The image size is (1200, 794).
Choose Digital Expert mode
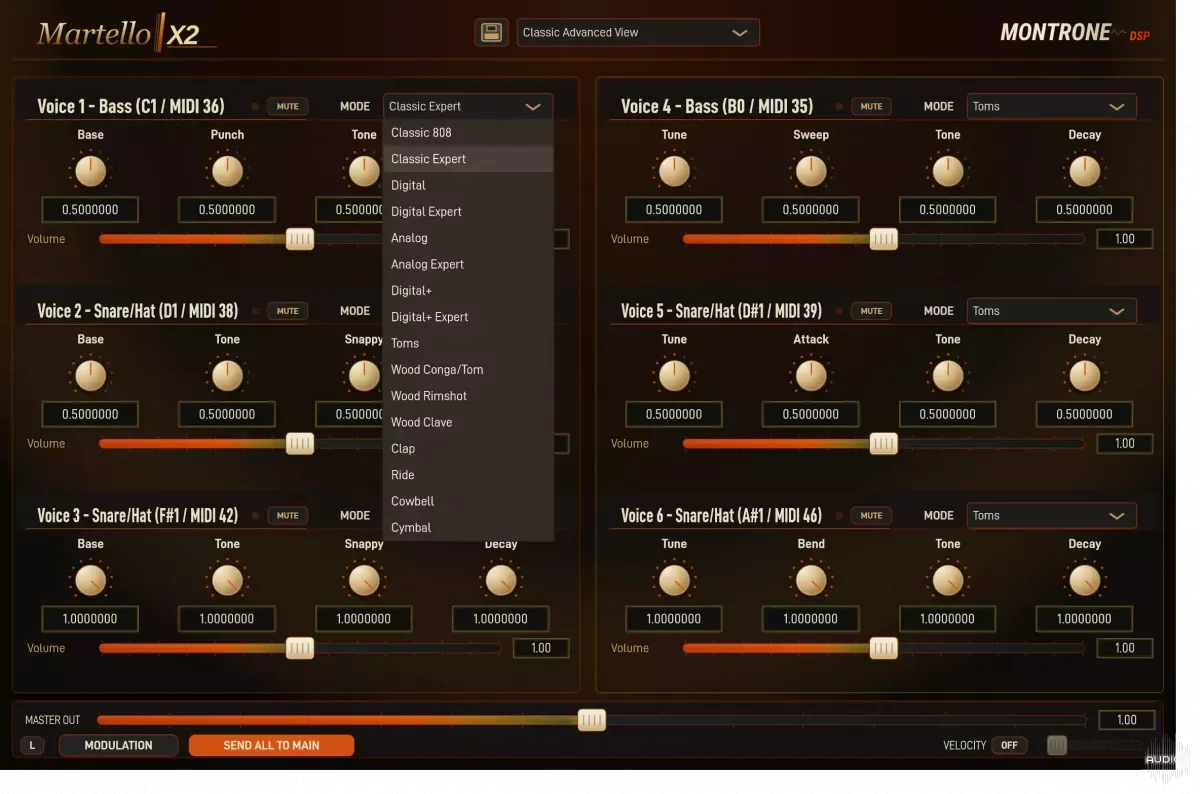(x=468, y=211)
